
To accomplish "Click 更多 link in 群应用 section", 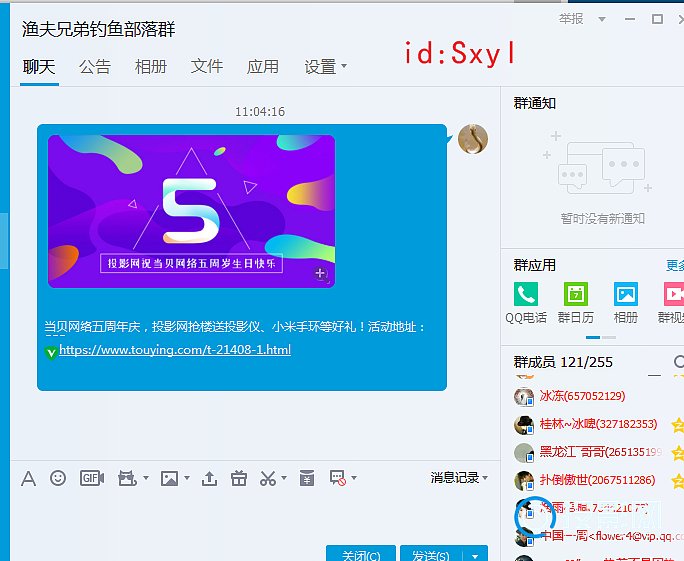I will click(x=675, y=265).
